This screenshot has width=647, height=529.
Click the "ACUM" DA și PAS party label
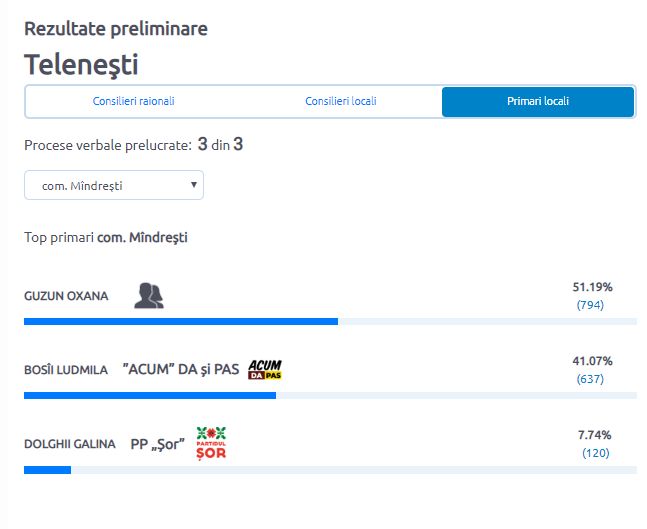tap(181, 369)
